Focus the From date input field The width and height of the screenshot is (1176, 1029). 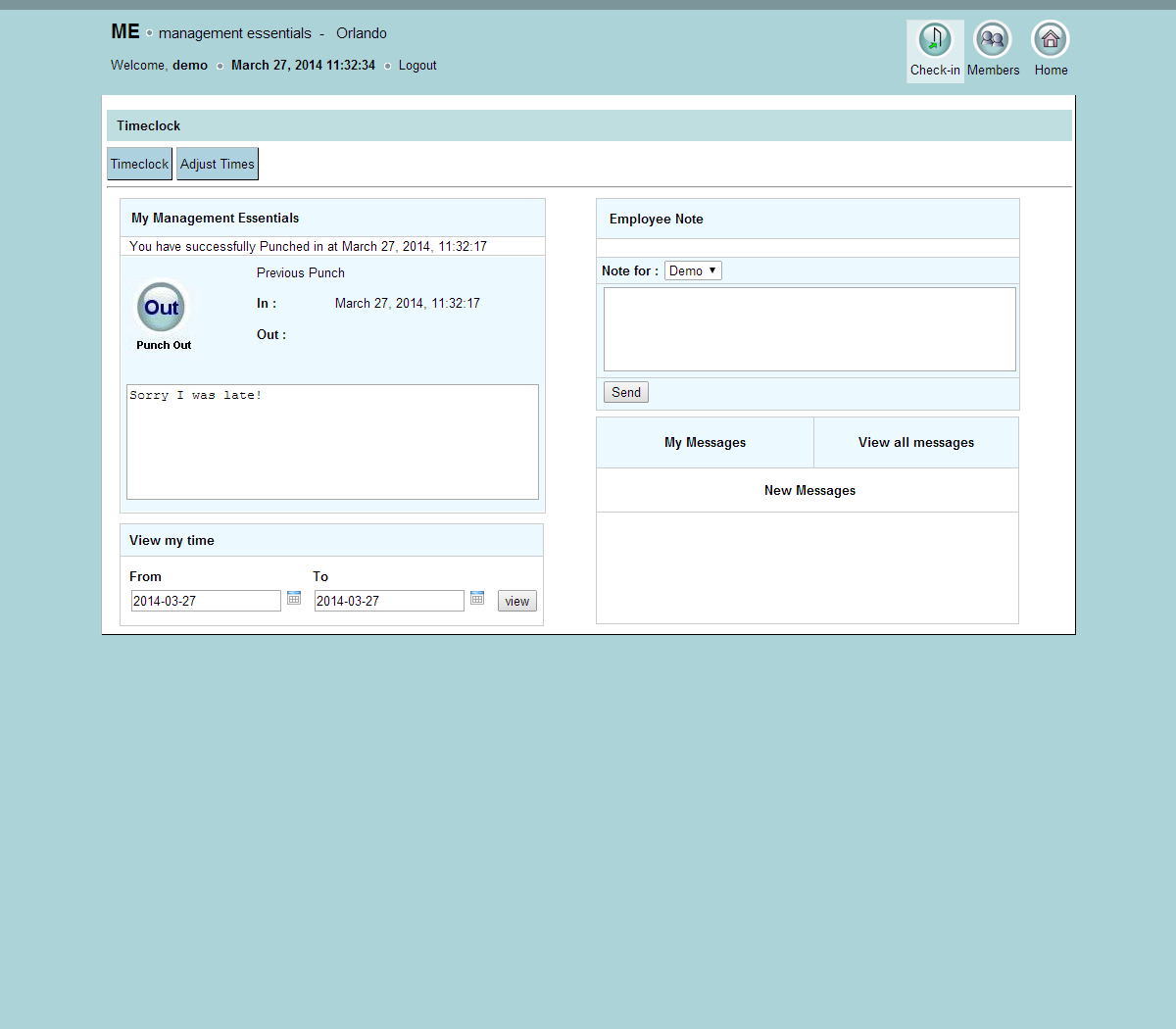tap(206, 601)
